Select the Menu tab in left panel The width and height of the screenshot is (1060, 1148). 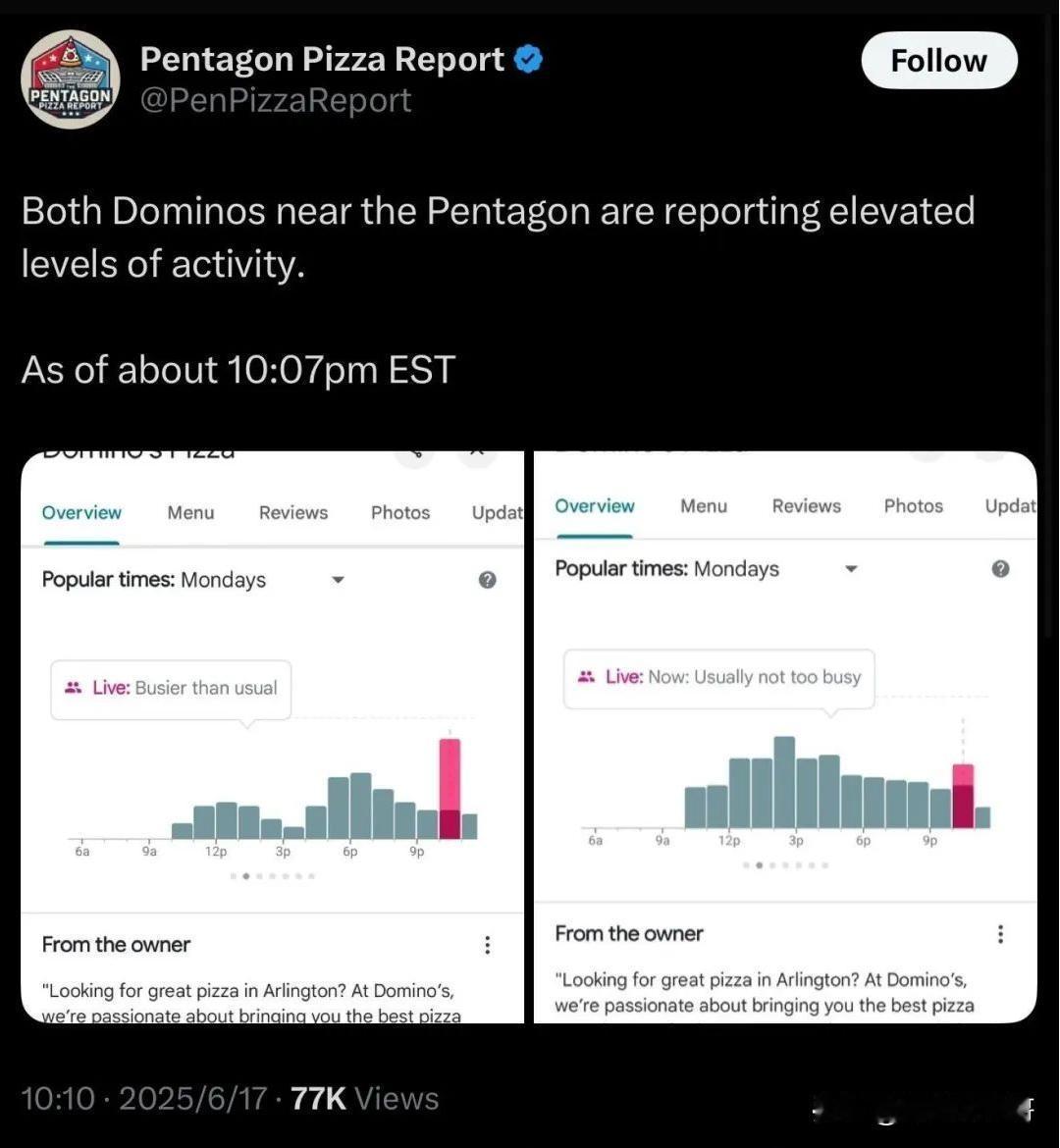(190, 512)
